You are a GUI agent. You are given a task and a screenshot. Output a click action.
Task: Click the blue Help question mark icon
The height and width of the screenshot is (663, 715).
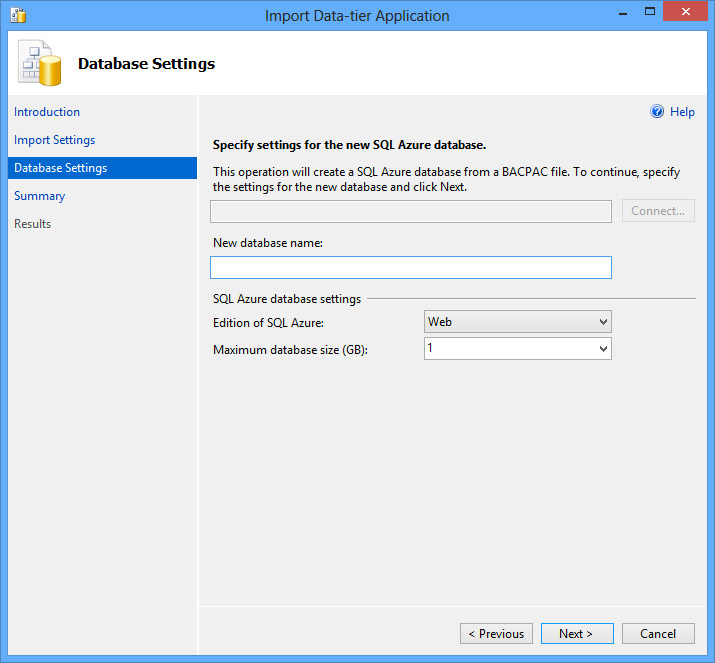tap(657, 111)
